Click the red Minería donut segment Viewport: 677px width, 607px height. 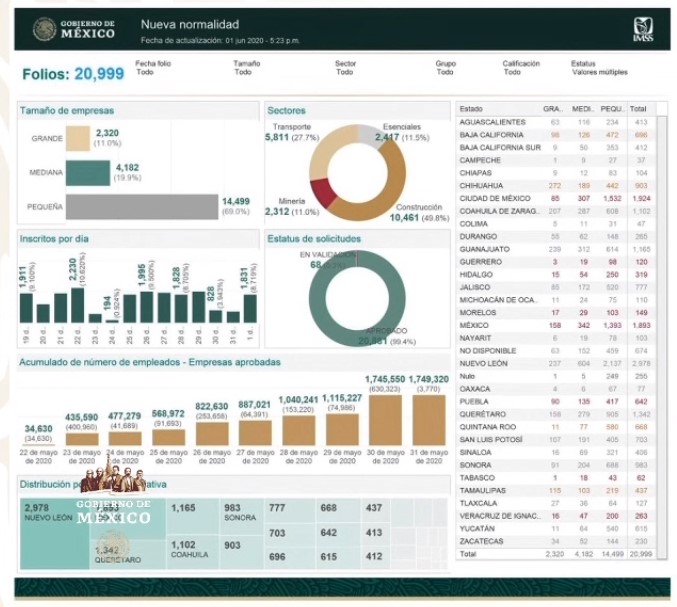click(321, 192)
